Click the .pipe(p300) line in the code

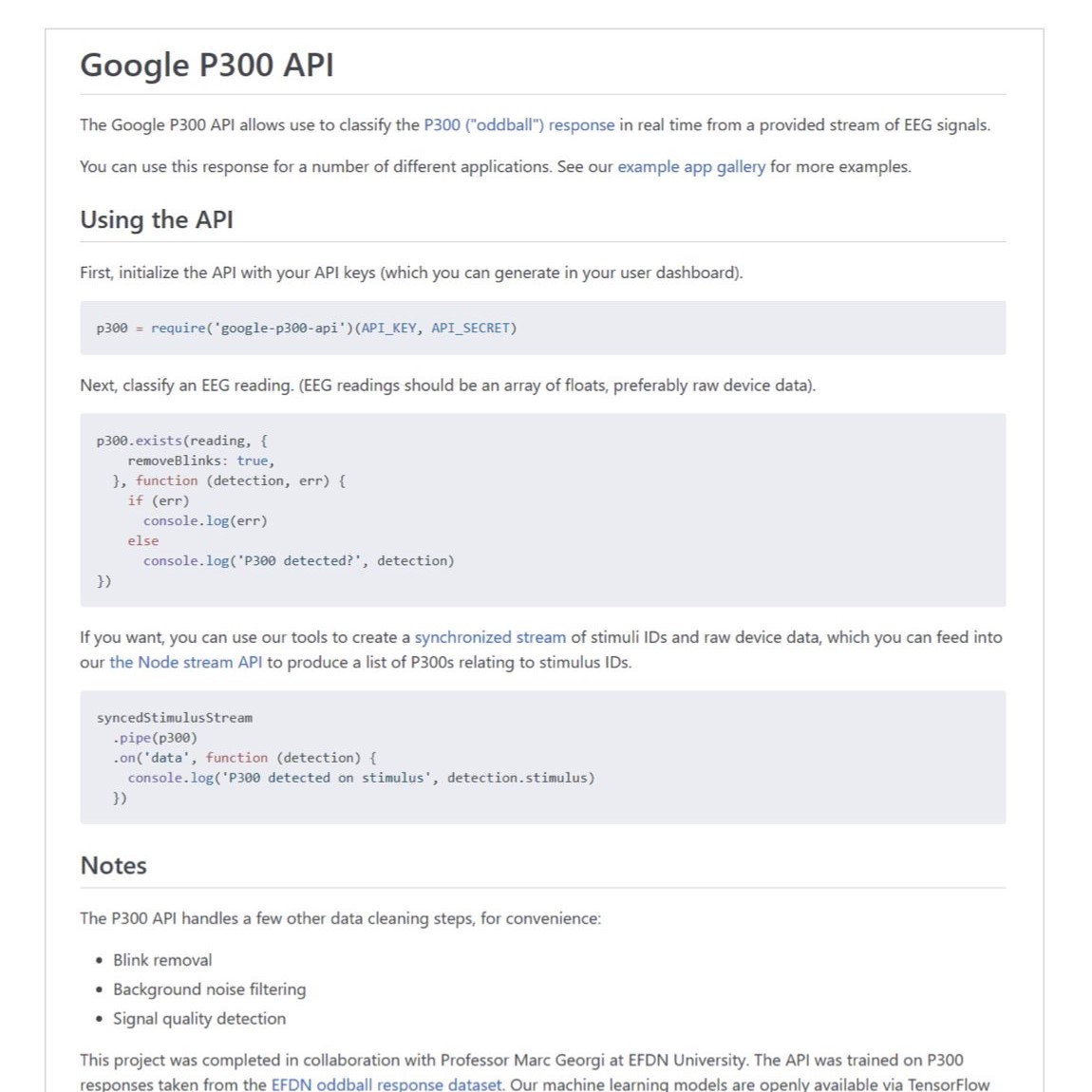tap(155, 737)
